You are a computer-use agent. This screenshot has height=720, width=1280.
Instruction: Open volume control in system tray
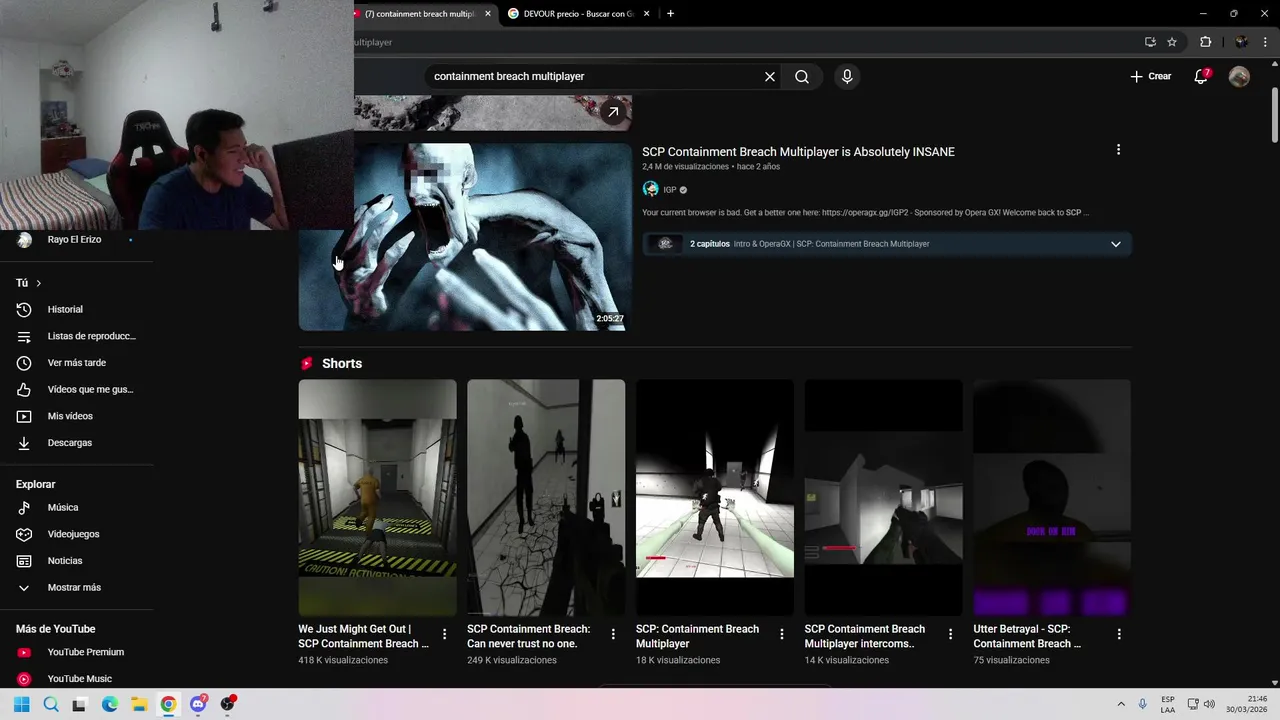coord(1209,704)
